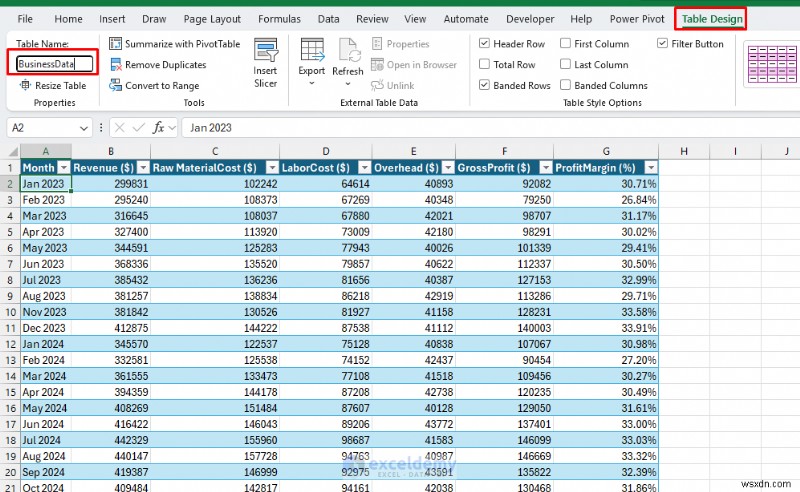The image size is (800, 492).
Task: Enable the First Column checkbox
Action: pyautogui.click(x=565, y=43)
